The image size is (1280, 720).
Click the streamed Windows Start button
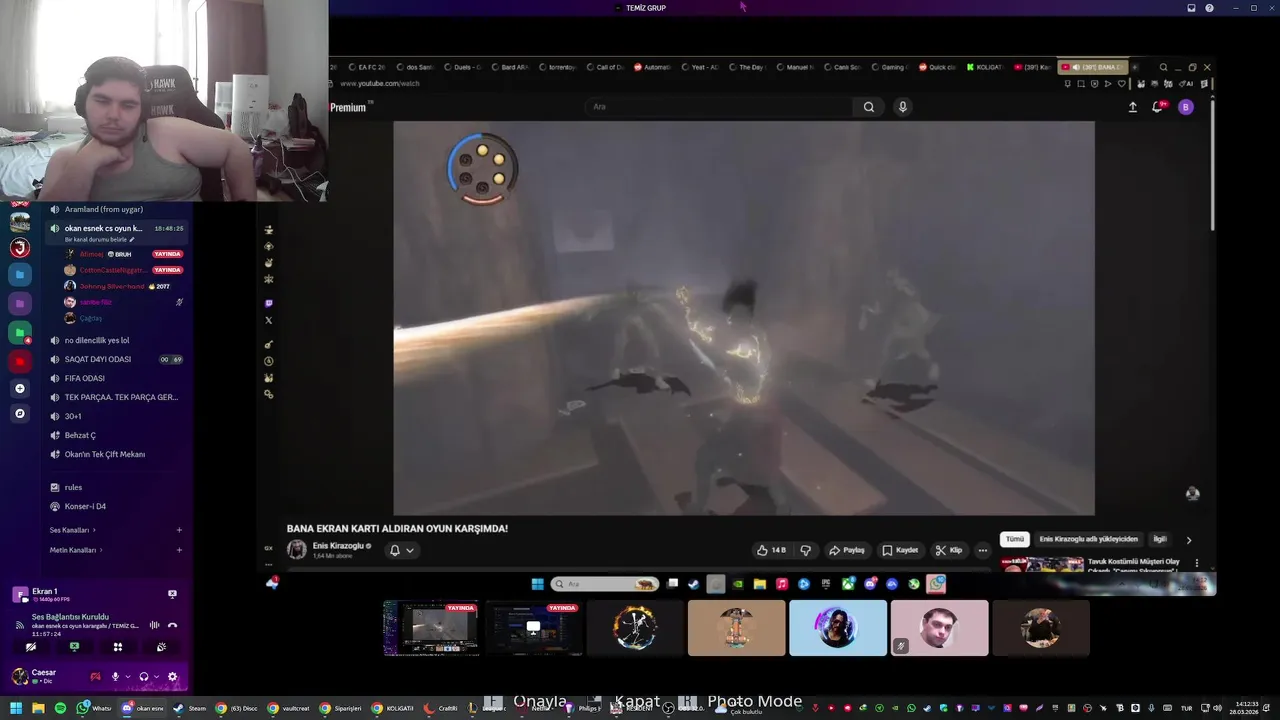coord(537,584)
